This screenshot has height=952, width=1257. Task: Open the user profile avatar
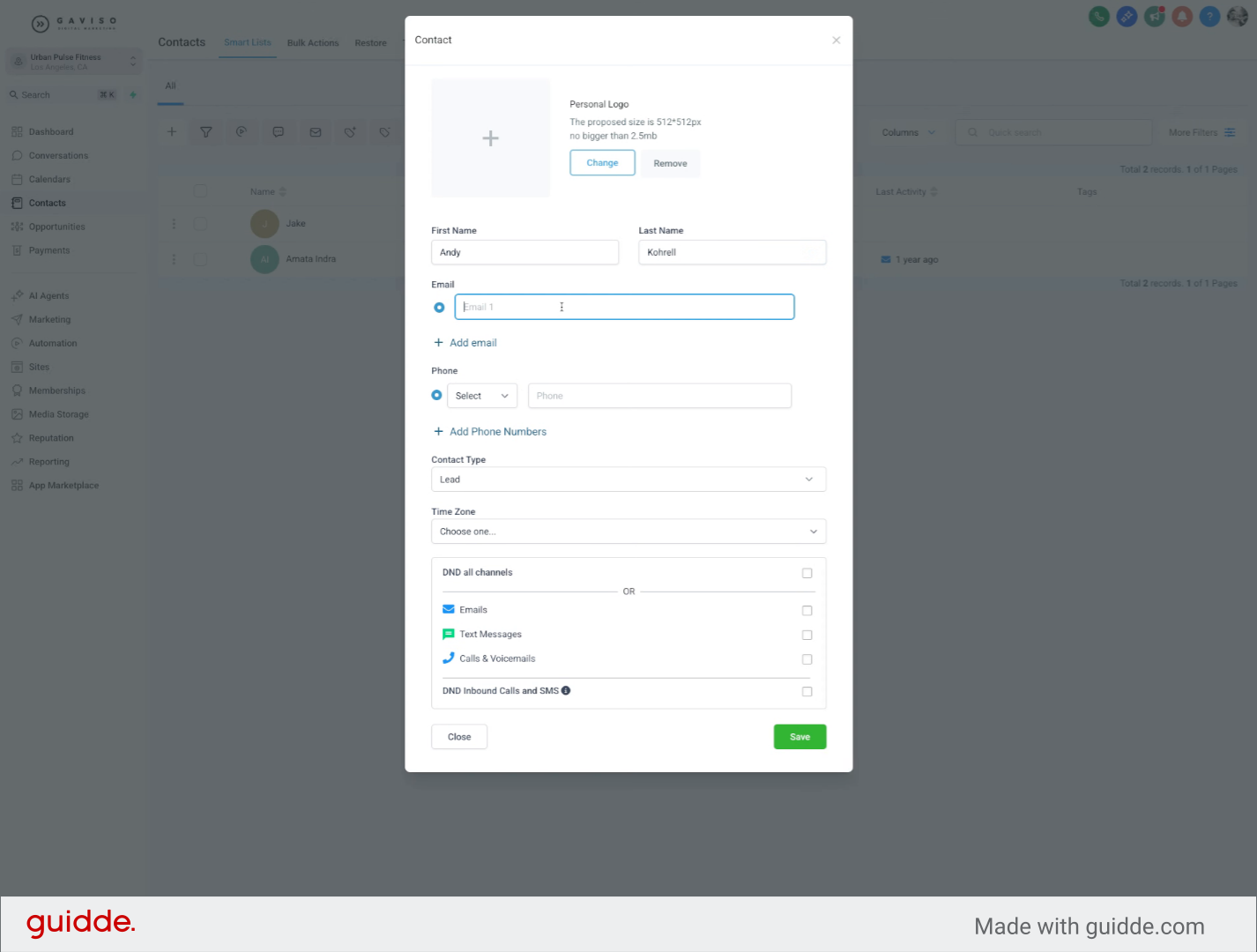(1237, 16)
